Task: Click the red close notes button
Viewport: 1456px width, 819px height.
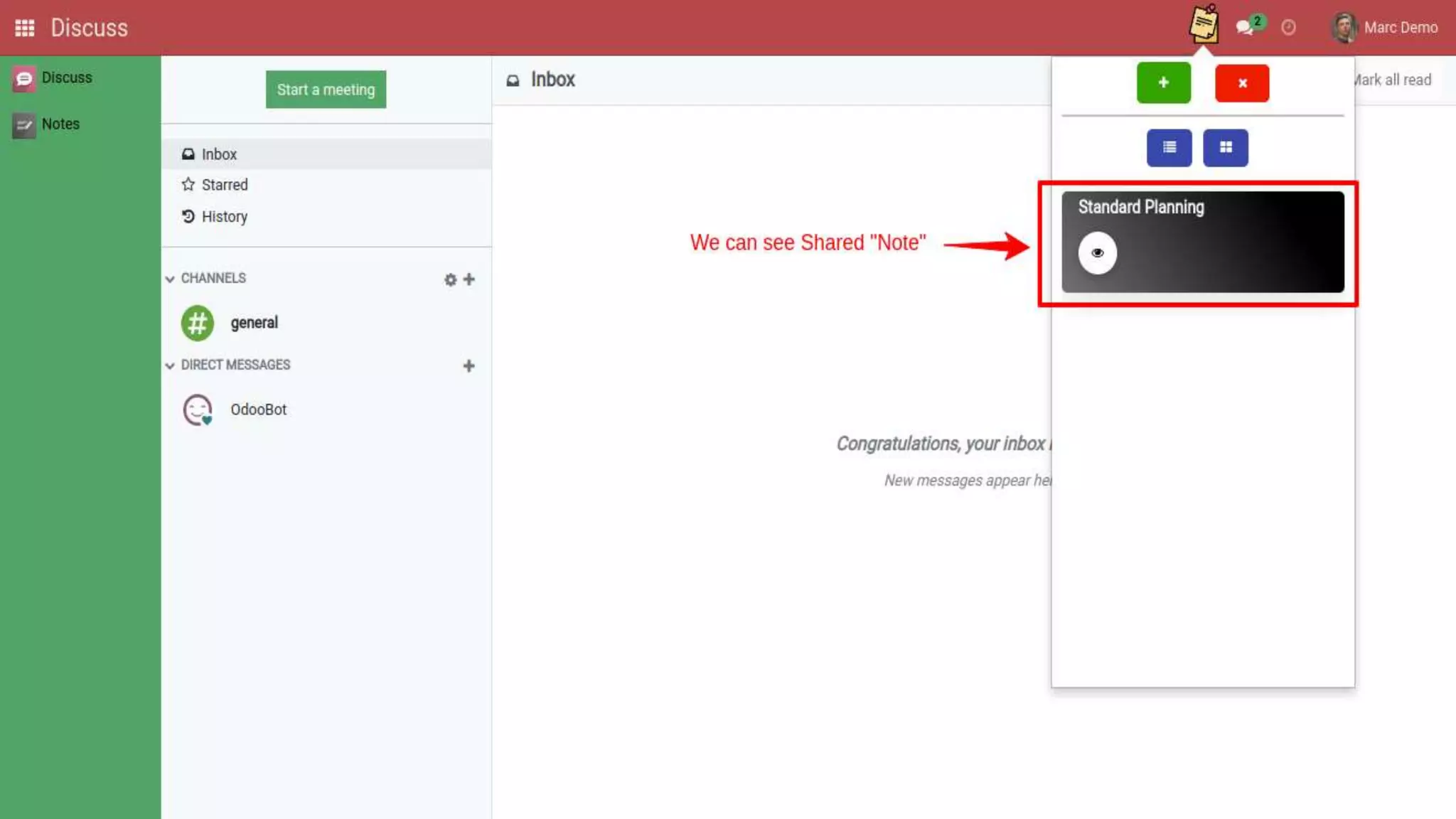Action: click(1241, 83)
